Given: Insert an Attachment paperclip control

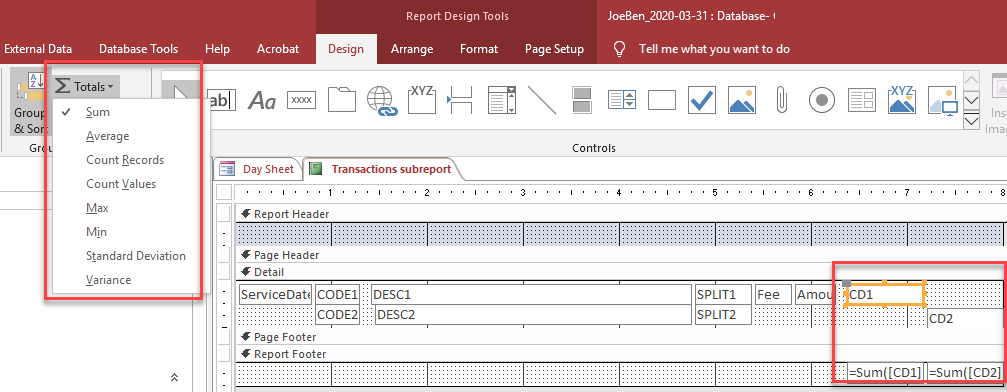Looking at the screenshot, I should coord(782,100).
